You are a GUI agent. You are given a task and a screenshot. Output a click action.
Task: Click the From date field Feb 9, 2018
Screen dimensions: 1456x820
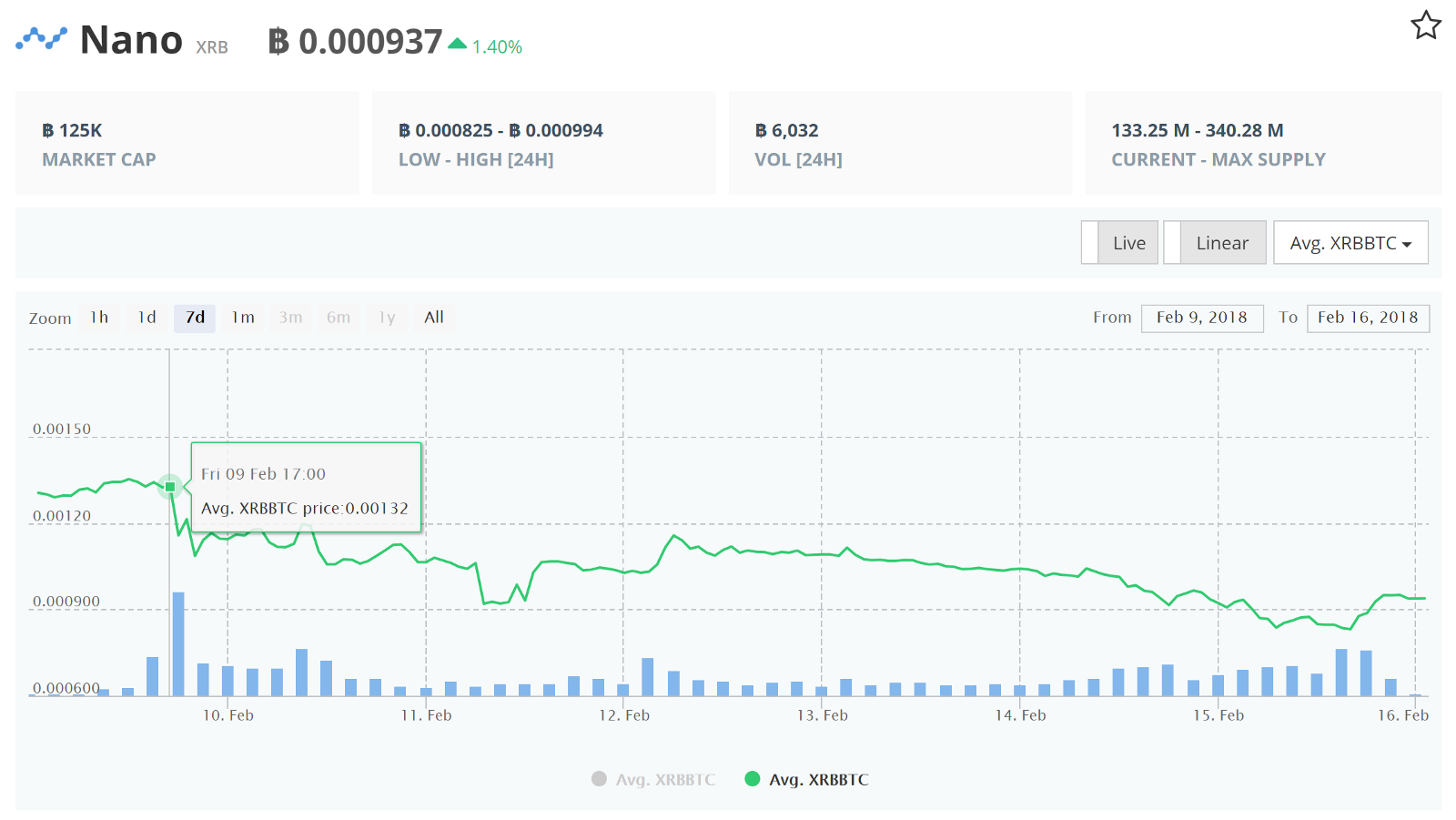(1201, 318)
